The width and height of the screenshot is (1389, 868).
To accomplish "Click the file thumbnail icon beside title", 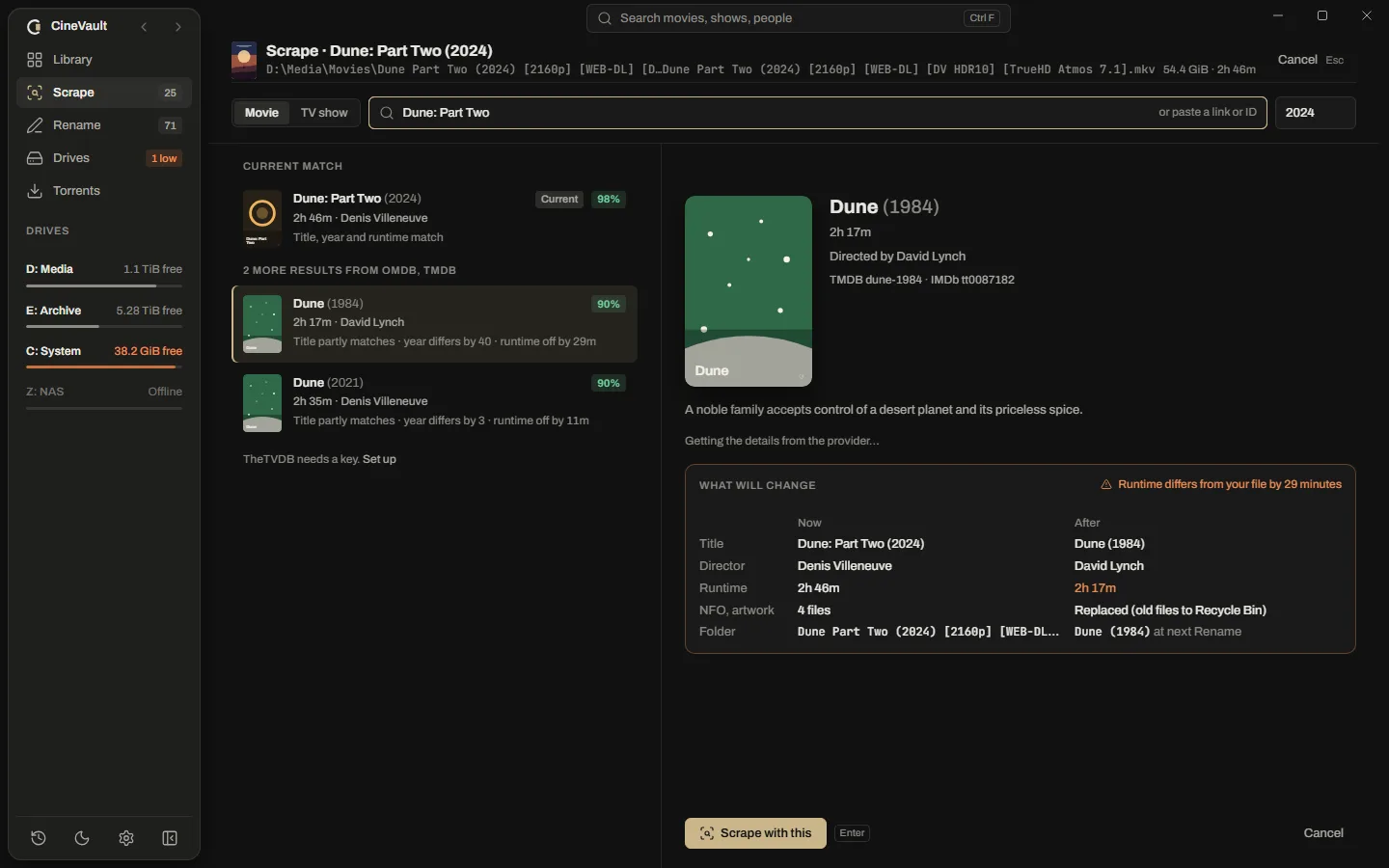I will pos(244,60).
